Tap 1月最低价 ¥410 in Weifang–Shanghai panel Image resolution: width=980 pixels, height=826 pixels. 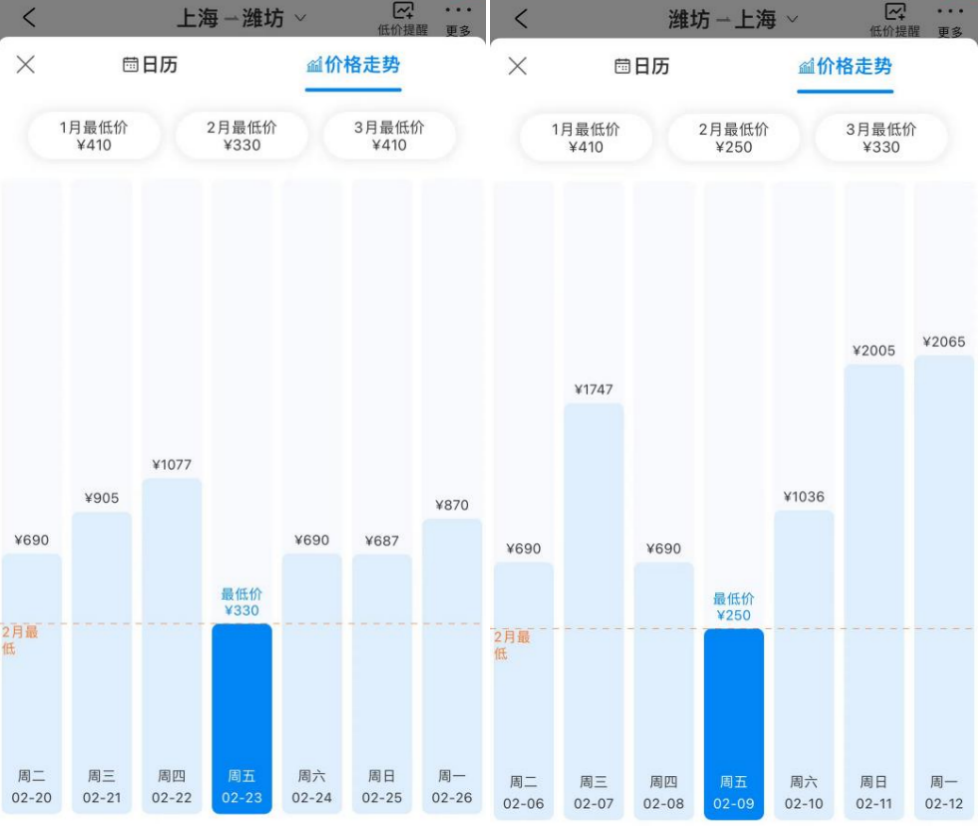coord(586,138)
